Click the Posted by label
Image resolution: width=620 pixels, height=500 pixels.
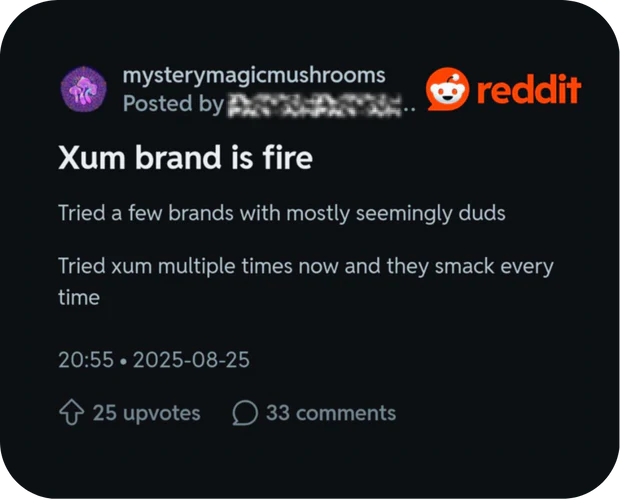173,104
